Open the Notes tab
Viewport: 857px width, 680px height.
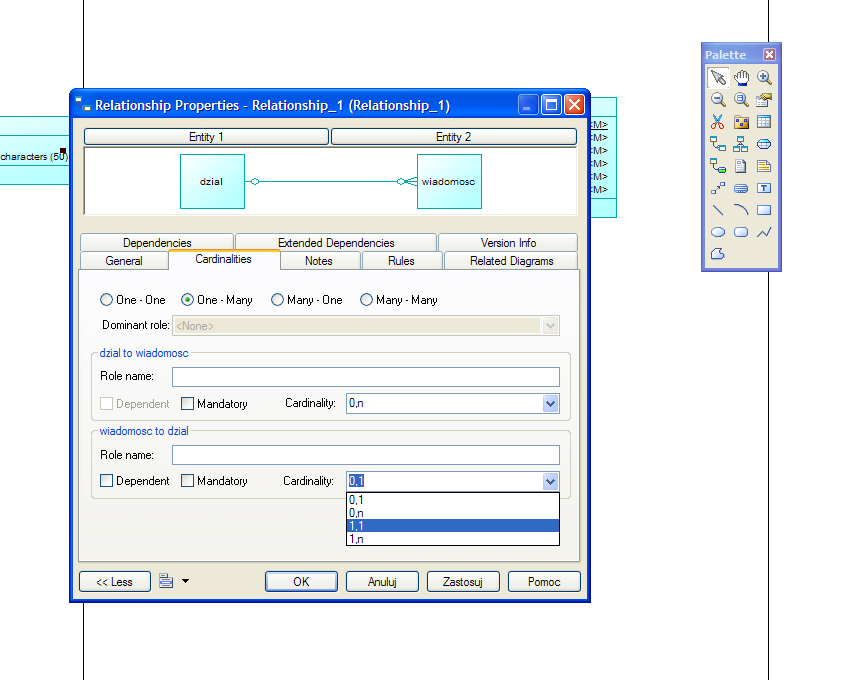pyautogui.click(x=319, y=261)
